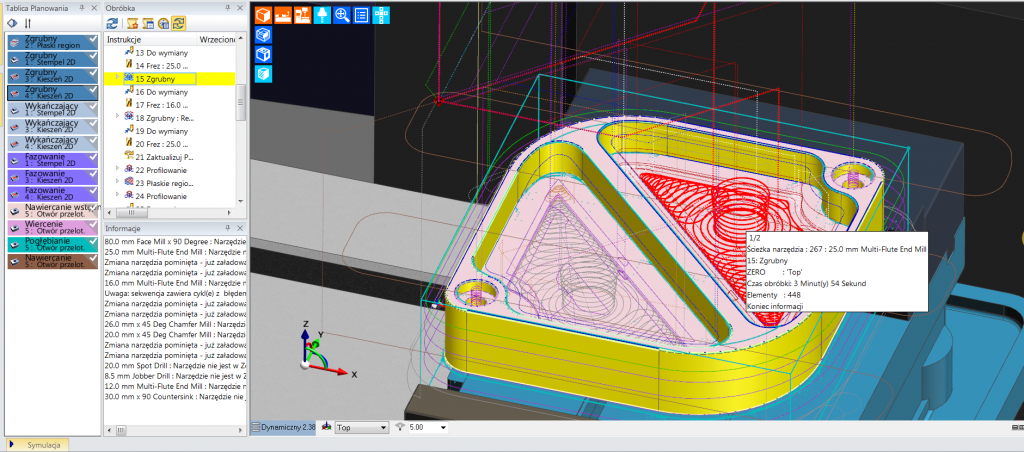The image size is (1024, 452).
Task: Click the refresh icon in Obróbka toolbar
Action: [112, 23]
